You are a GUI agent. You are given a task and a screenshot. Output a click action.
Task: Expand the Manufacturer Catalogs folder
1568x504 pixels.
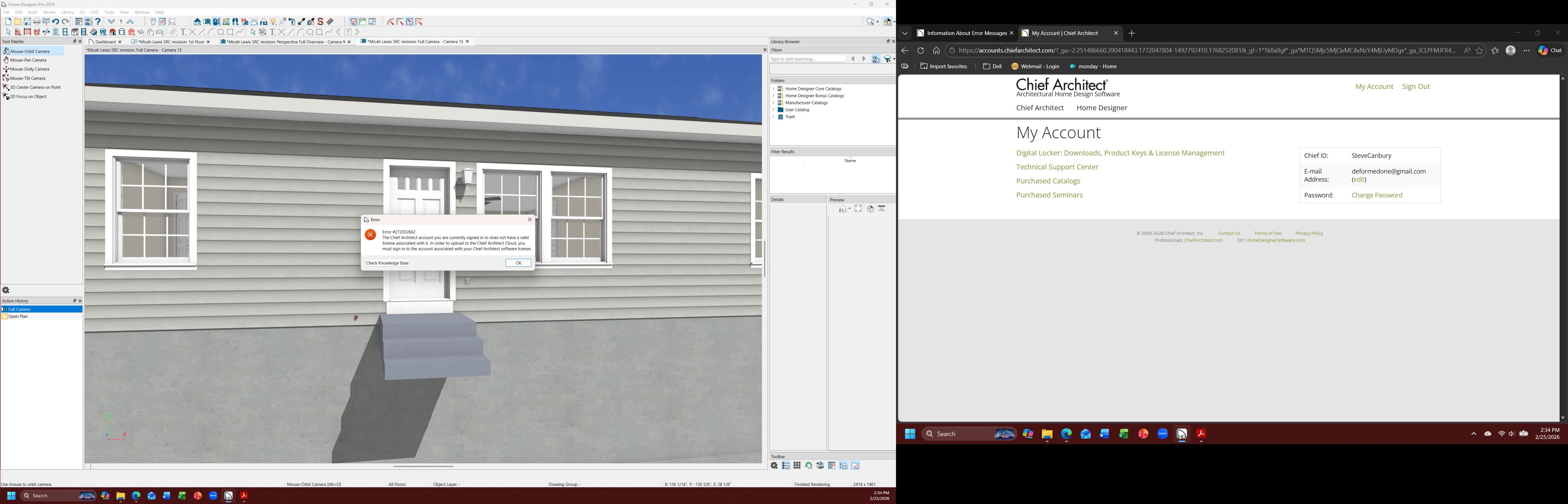773,103
